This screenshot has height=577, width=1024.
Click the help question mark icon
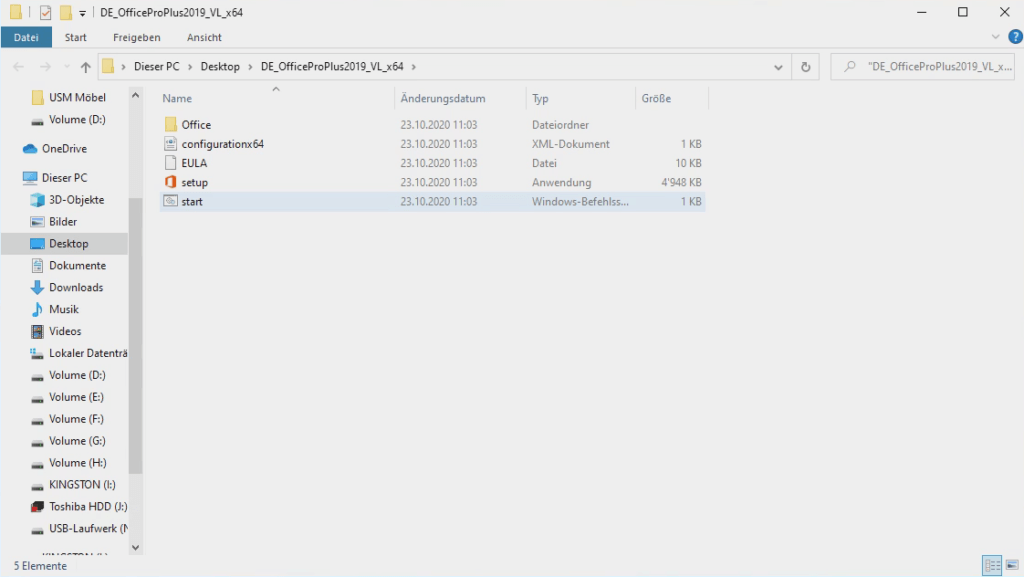pos(1015,37)
